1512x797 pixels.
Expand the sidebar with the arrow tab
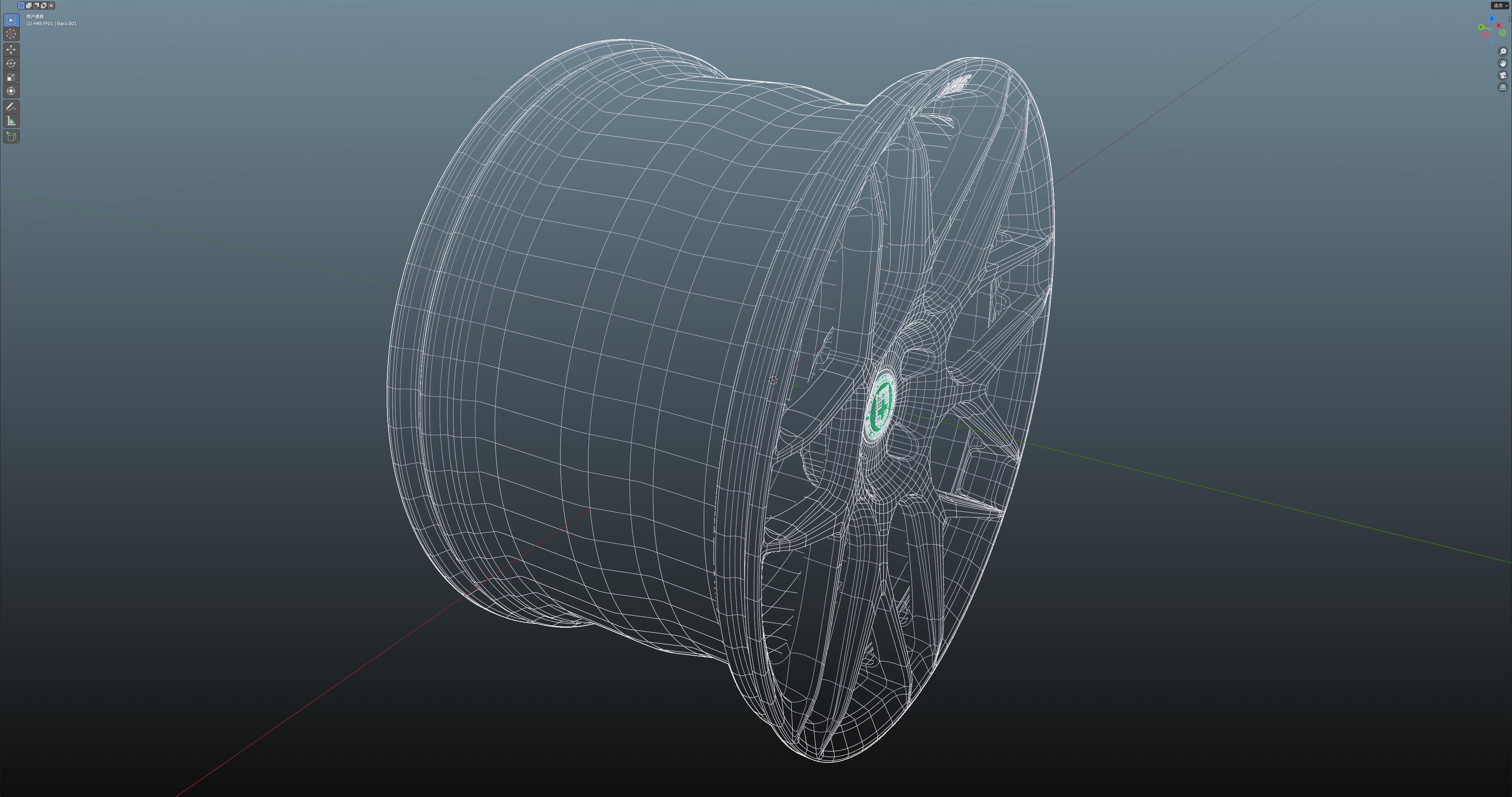(x=1510, y=19)
